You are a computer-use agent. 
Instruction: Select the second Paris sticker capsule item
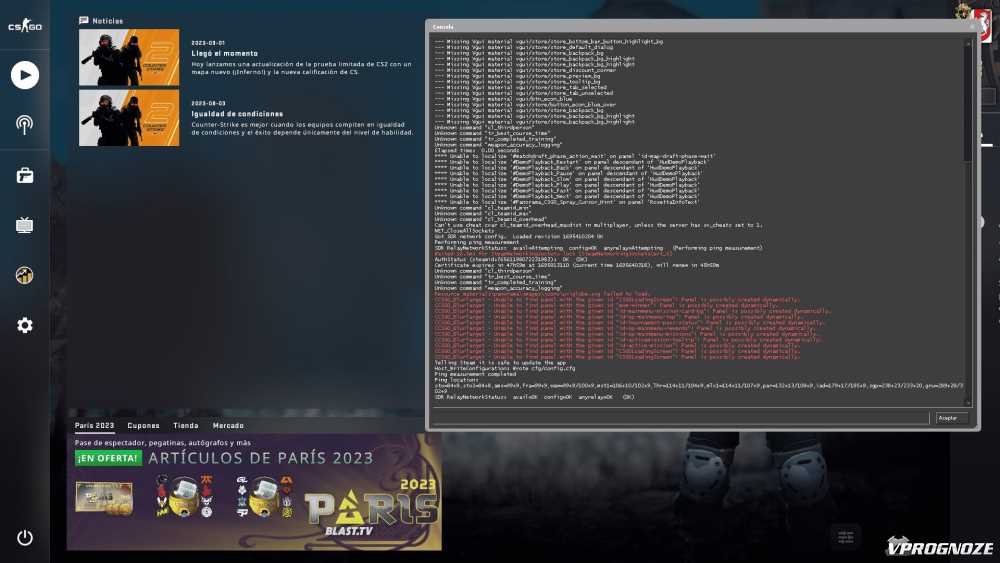pos(264,496)
